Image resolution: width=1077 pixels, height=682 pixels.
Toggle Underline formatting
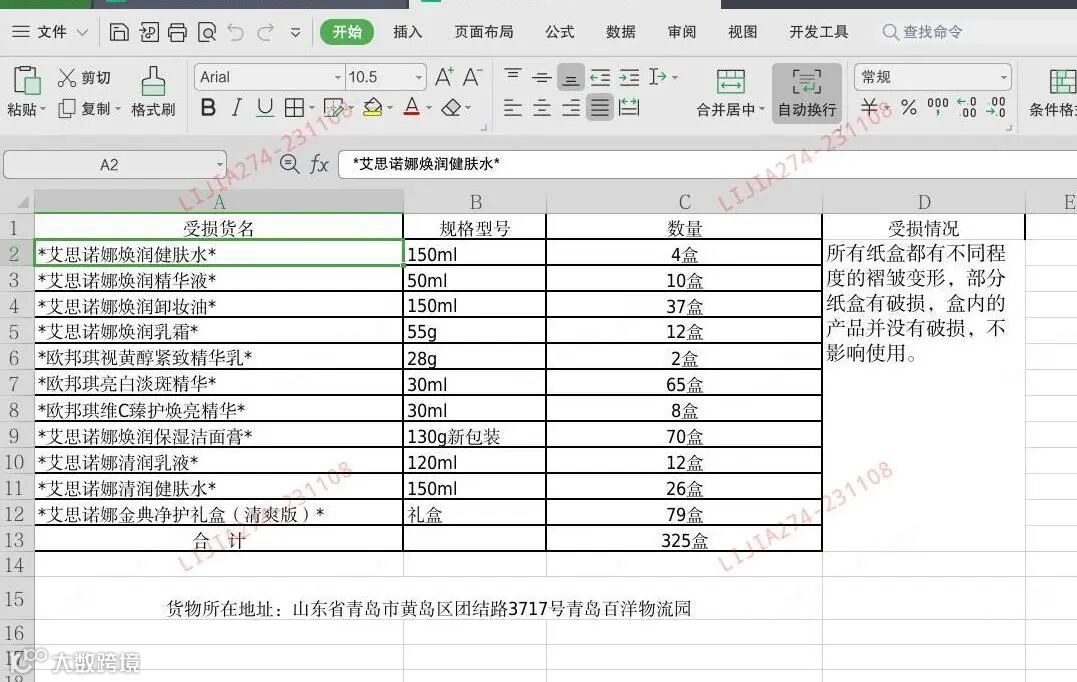[x=264, y=108]
